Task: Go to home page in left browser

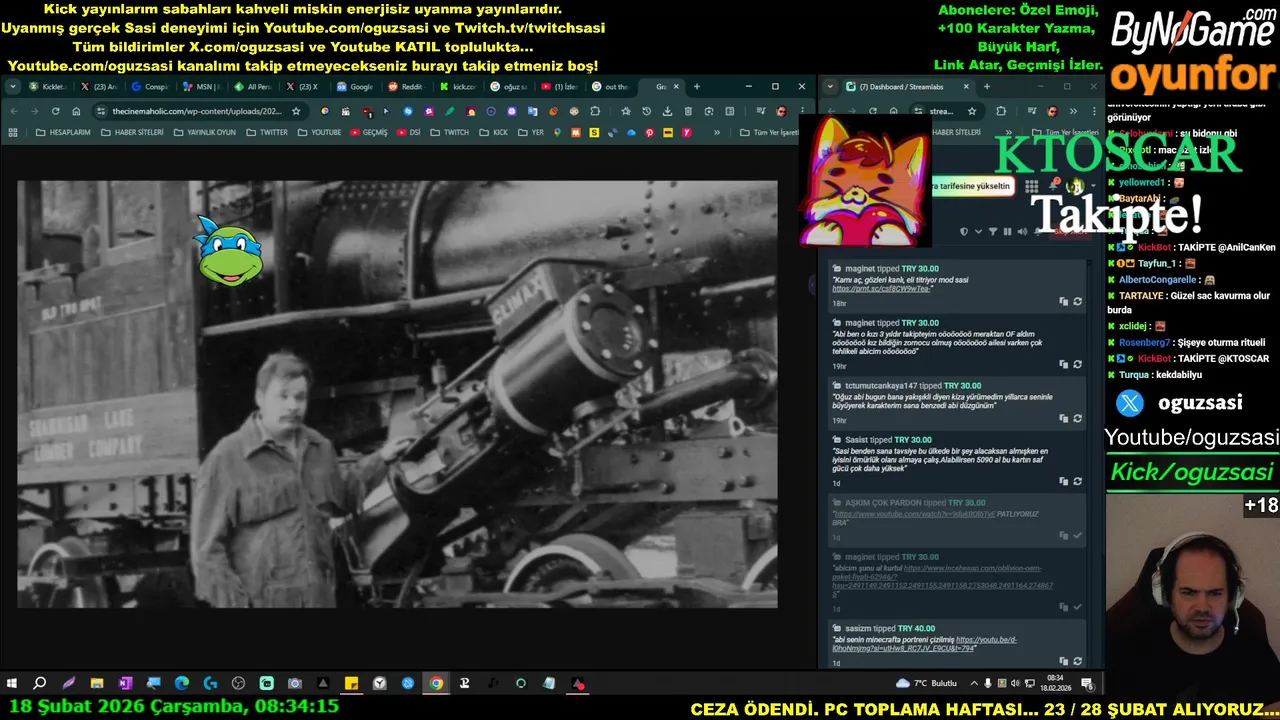Action: tap(76, 111)
